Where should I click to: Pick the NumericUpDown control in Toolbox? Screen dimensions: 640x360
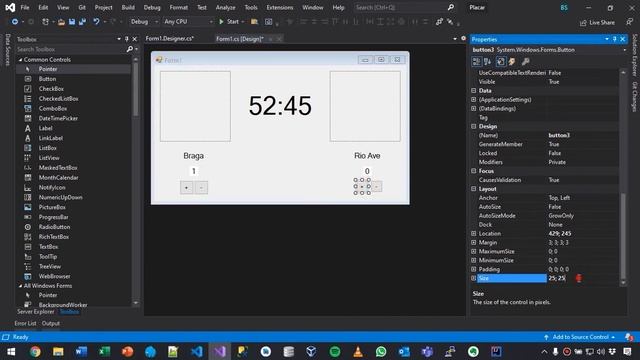(60, 197)
